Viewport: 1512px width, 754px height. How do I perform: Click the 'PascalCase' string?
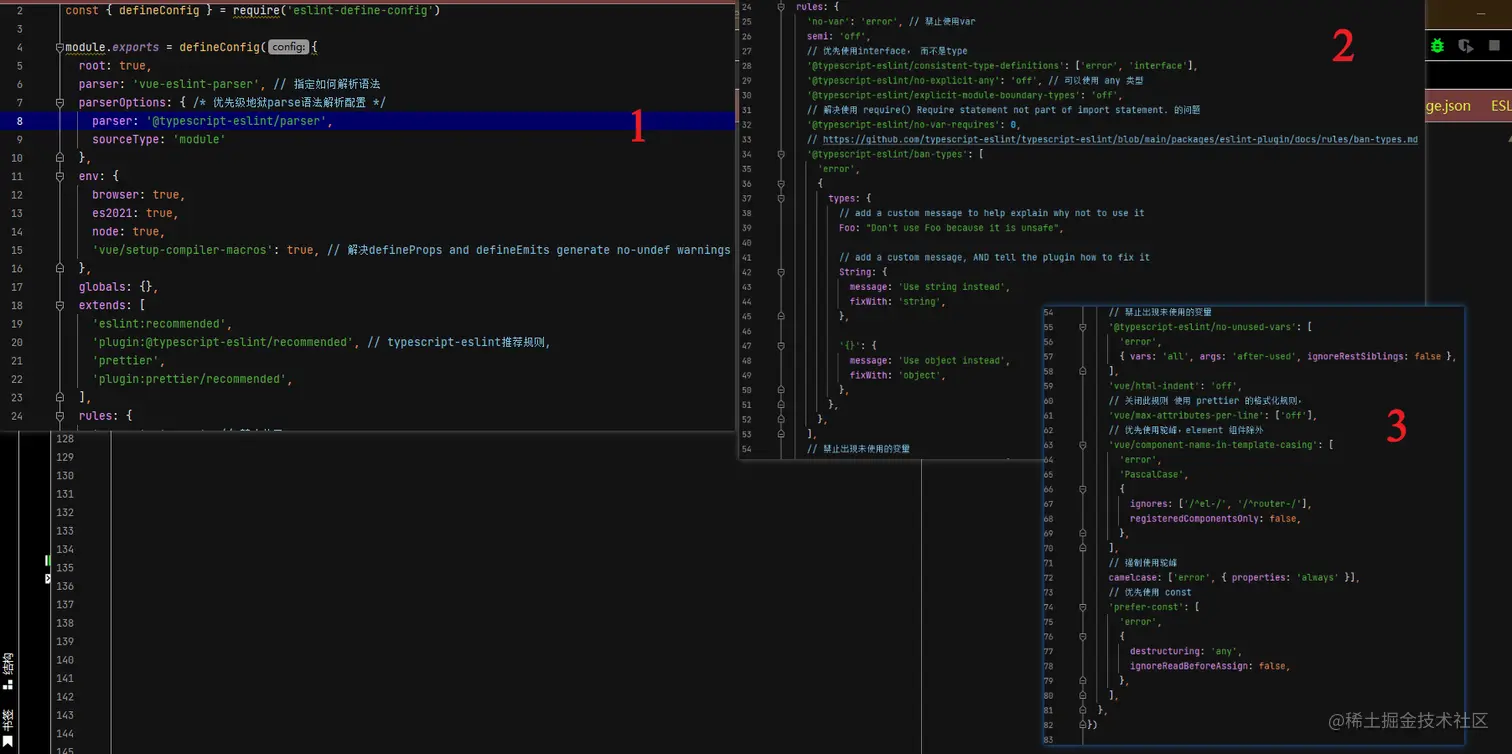click(x=1150, y=474)
